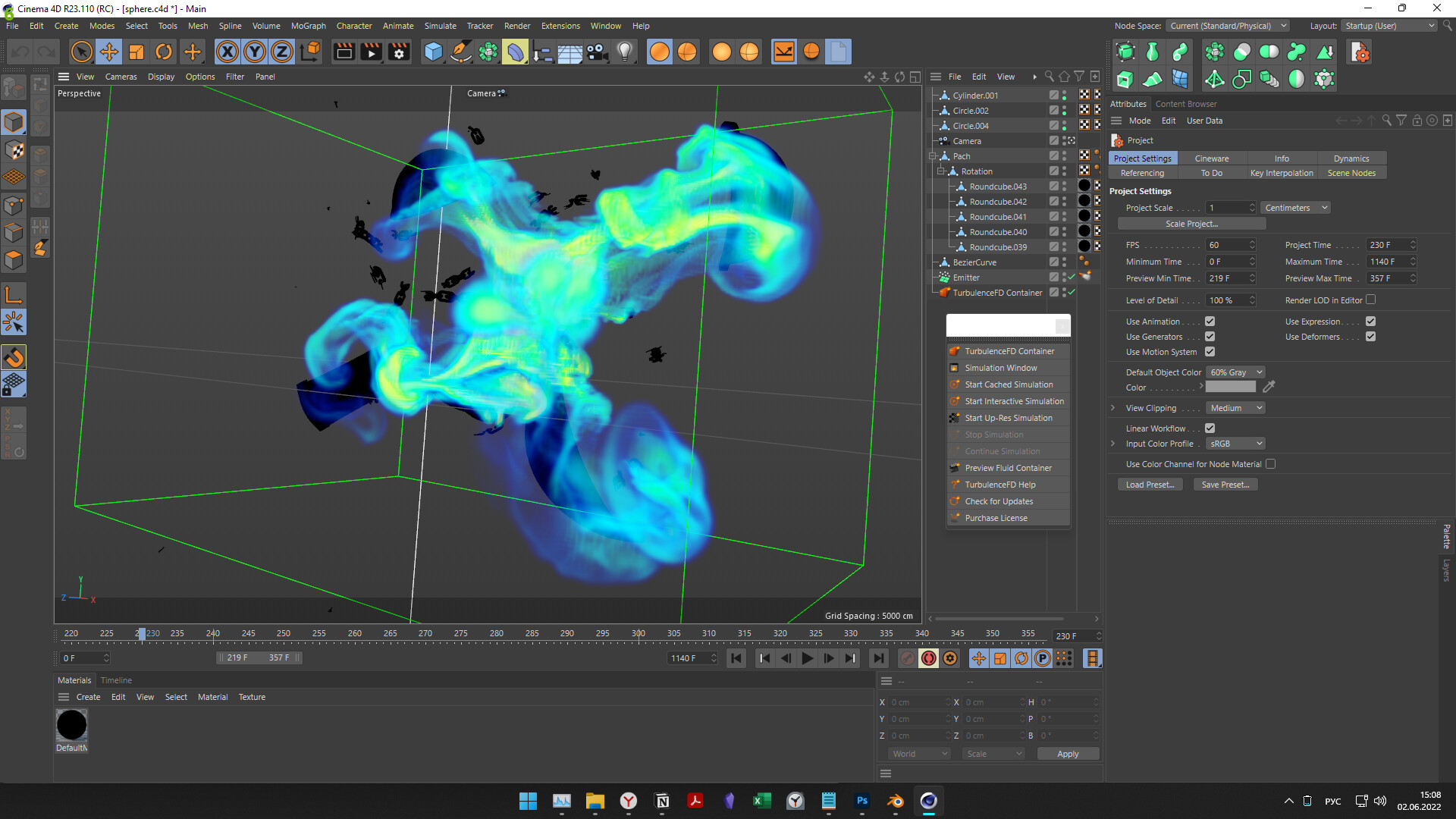Image resolution: width=1456 pixels, height=819 pixels.
Task: Click the default object Color swatch
Action: tap(1230, 388)
